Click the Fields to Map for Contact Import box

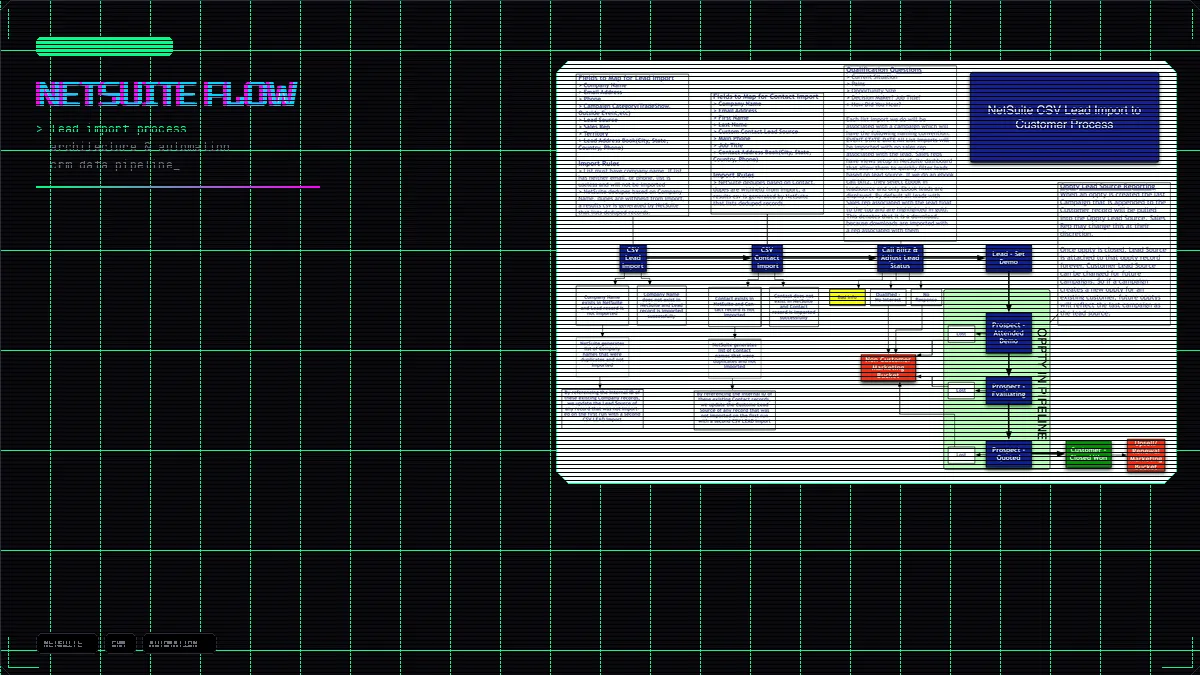[767, 152]
